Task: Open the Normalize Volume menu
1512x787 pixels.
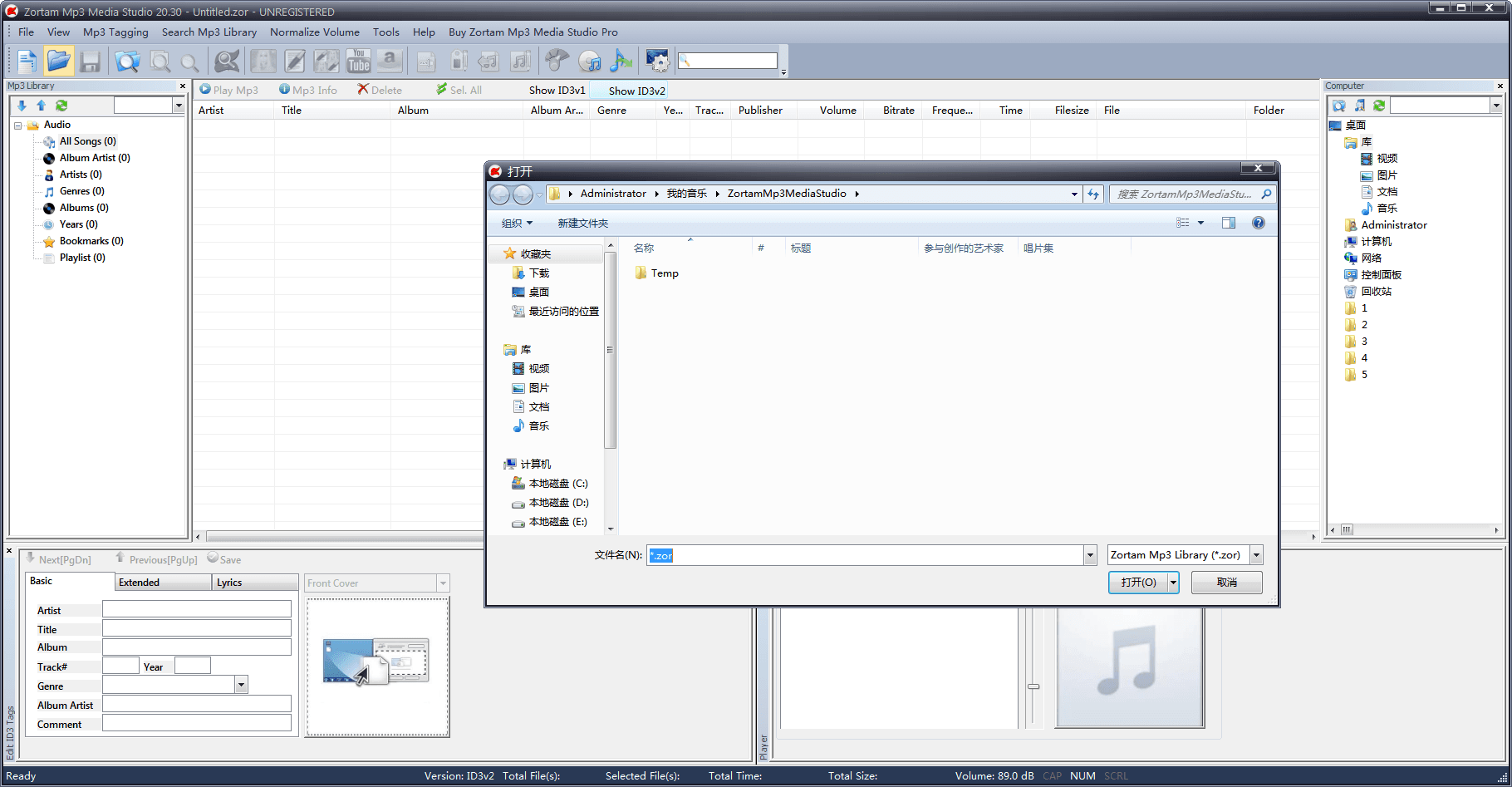Action: (x=315, y=32)
